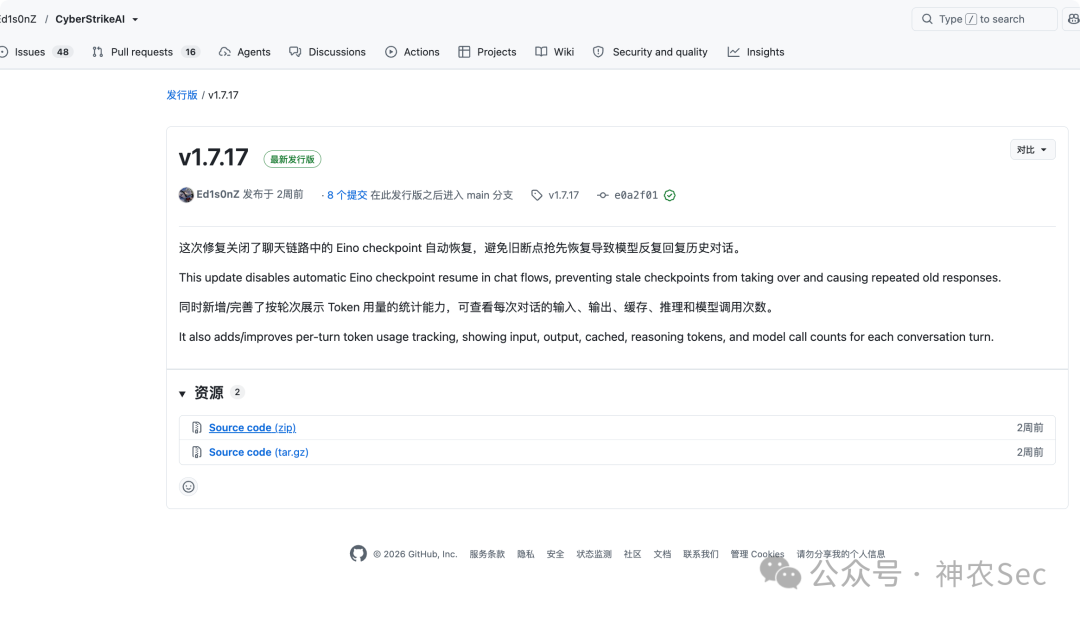1080x617 pixels.
Task: Click the CyberStrikeAI repository name
Action: (x=90, y=19)
